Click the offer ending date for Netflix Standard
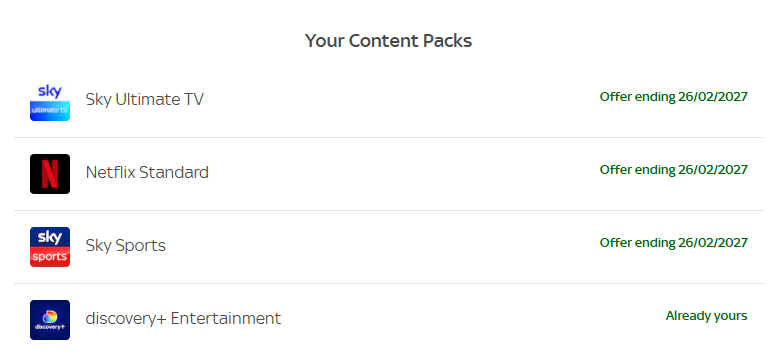The width and height of the screenshot is (774, 362). point(674,170)
